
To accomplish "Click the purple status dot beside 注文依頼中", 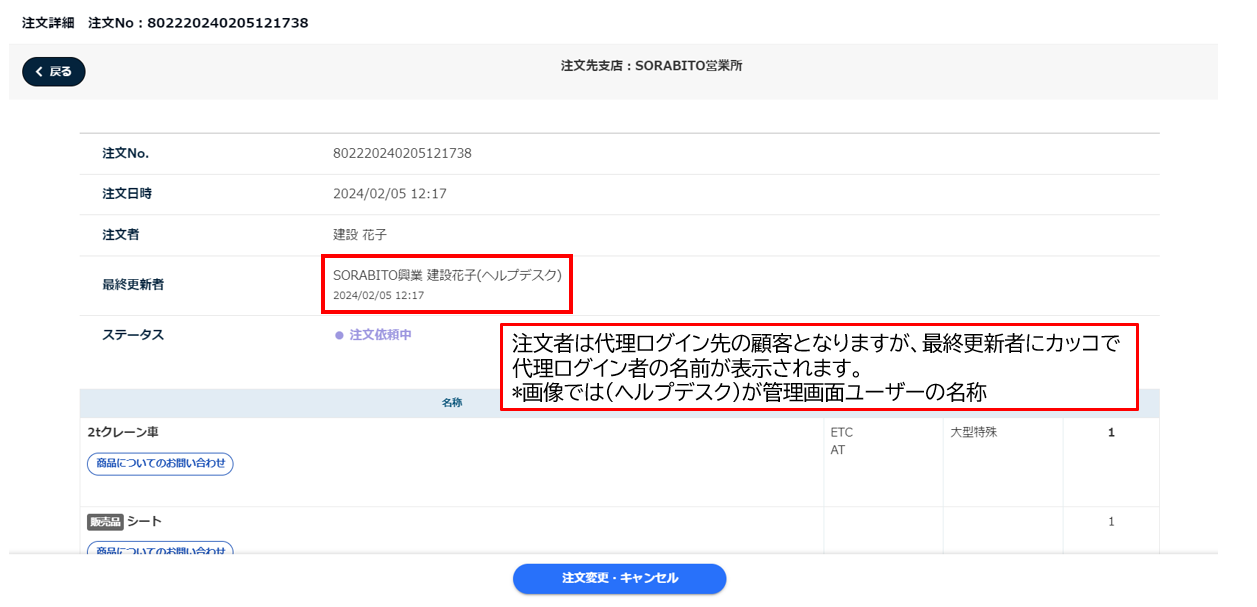I will (339, 335).
